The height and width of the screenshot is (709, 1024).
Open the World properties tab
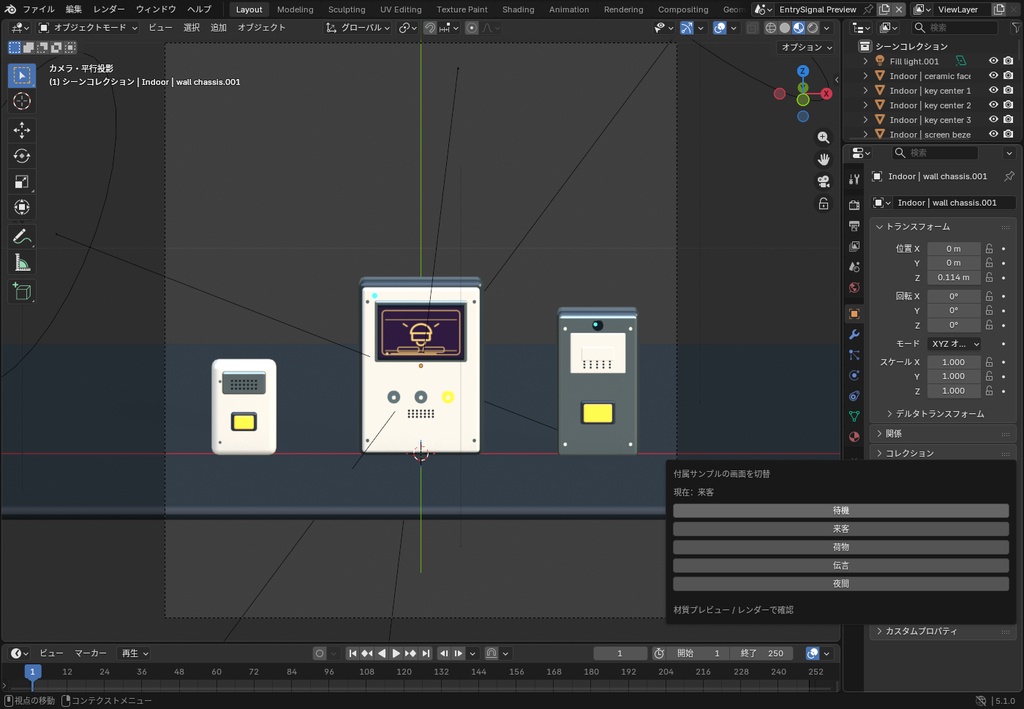[854, 288]
